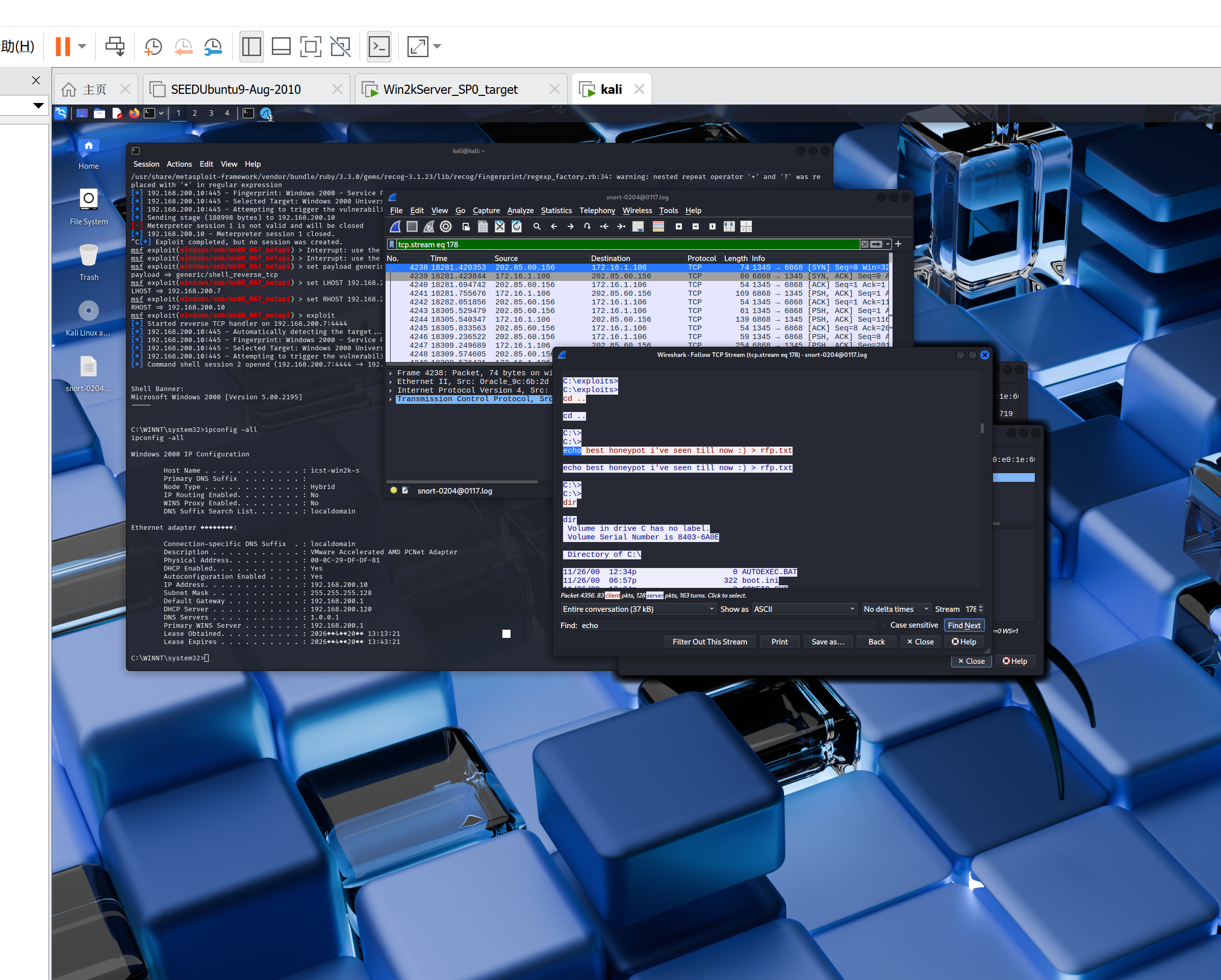This screenshot has height=980, width=1221.
Task: Click the resize columns icon in Wireshark toolbar
Action: (x=729, y=226)
